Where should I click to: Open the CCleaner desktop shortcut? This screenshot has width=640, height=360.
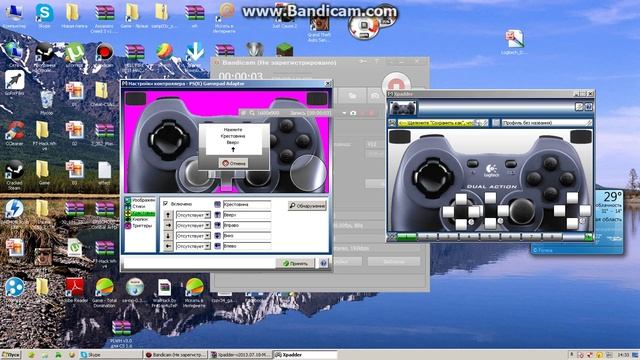click(14, 133)
